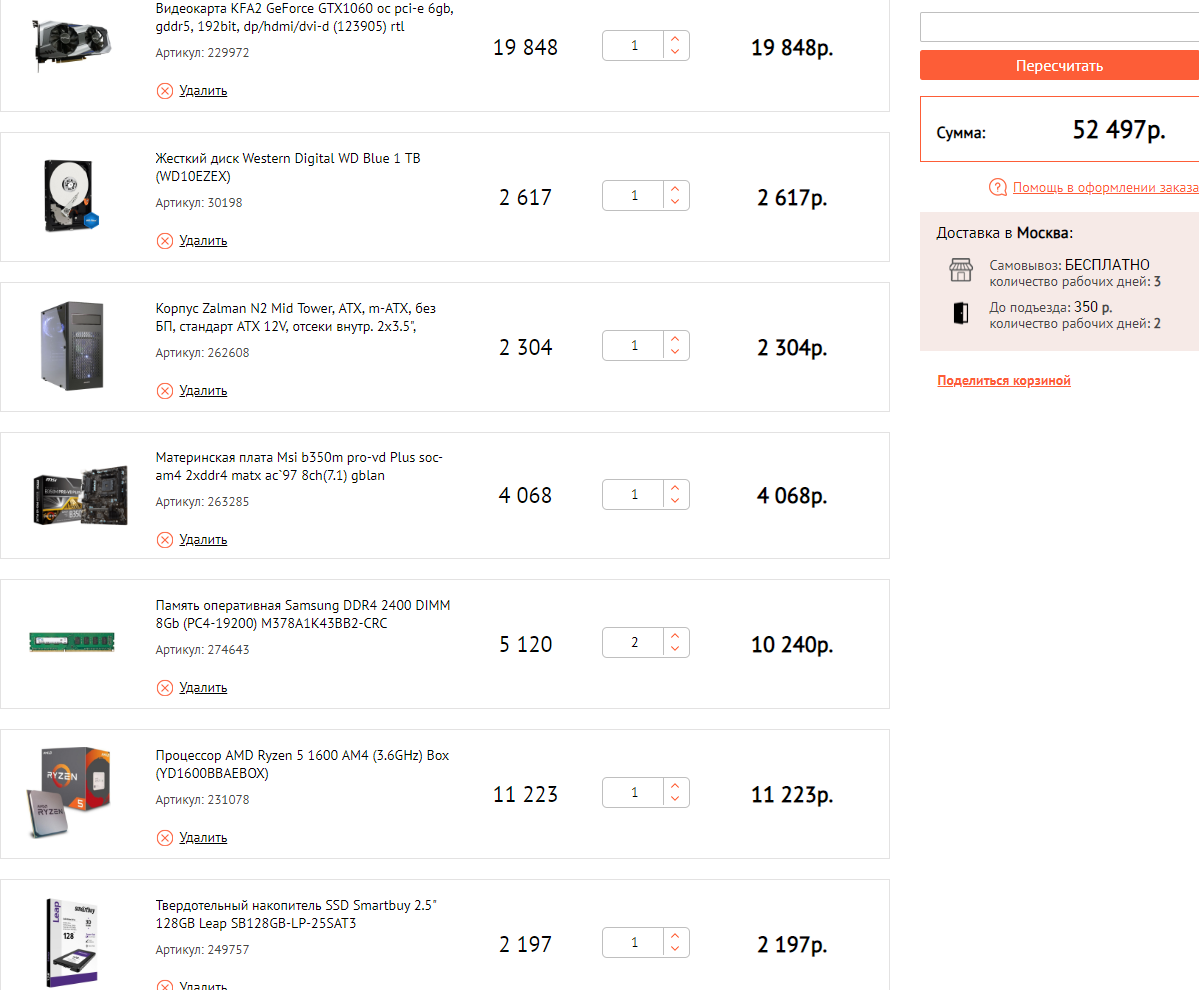Decrease quantity of Samsung DDR4 memory

coord(675,650)
